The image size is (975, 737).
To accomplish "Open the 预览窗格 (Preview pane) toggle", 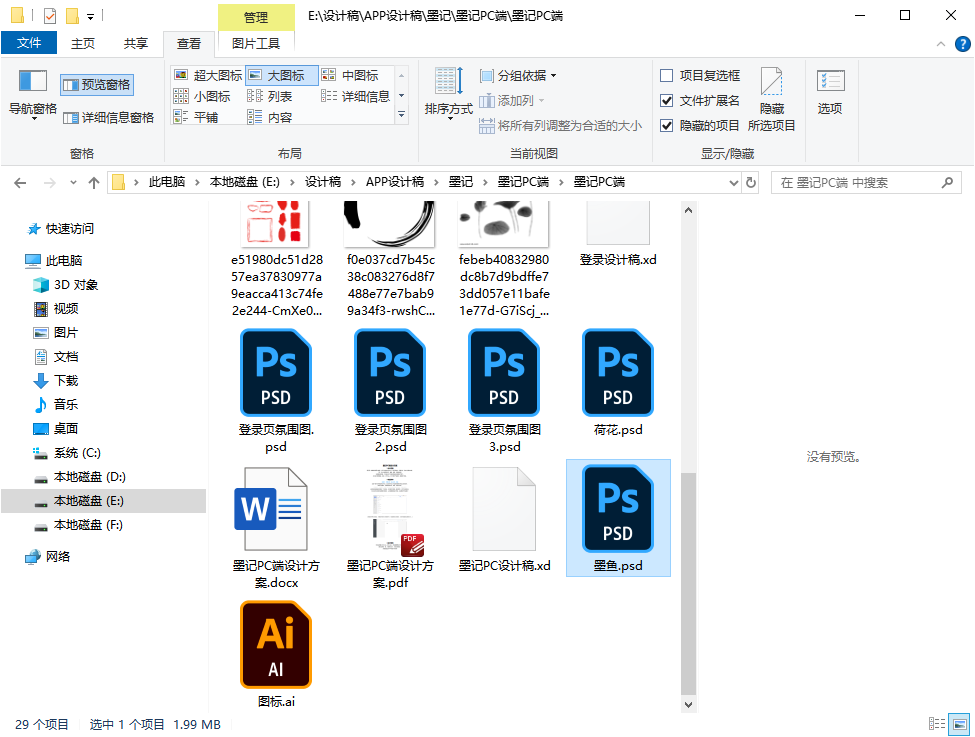I will [95, 83].
